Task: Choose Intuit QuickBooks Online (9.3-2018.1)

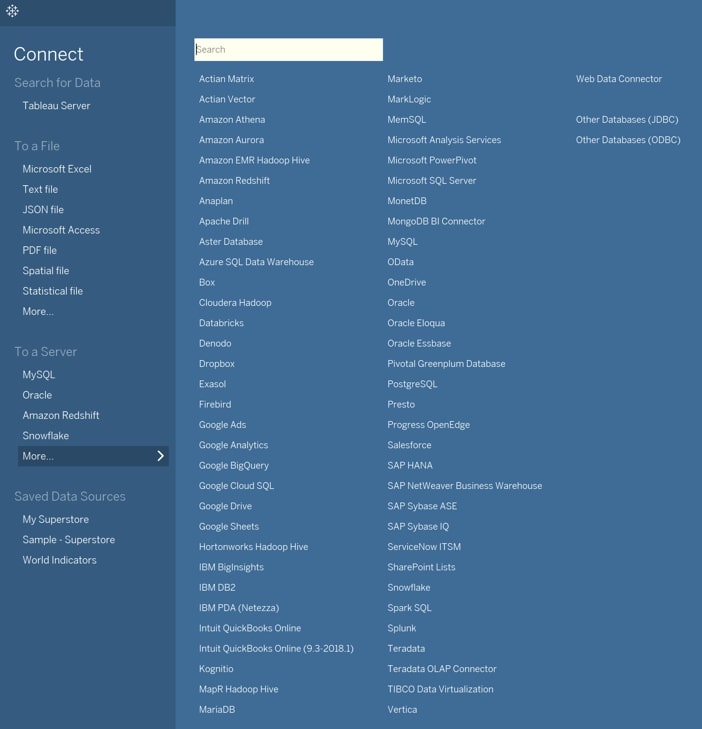Action: tap(276, 649)
